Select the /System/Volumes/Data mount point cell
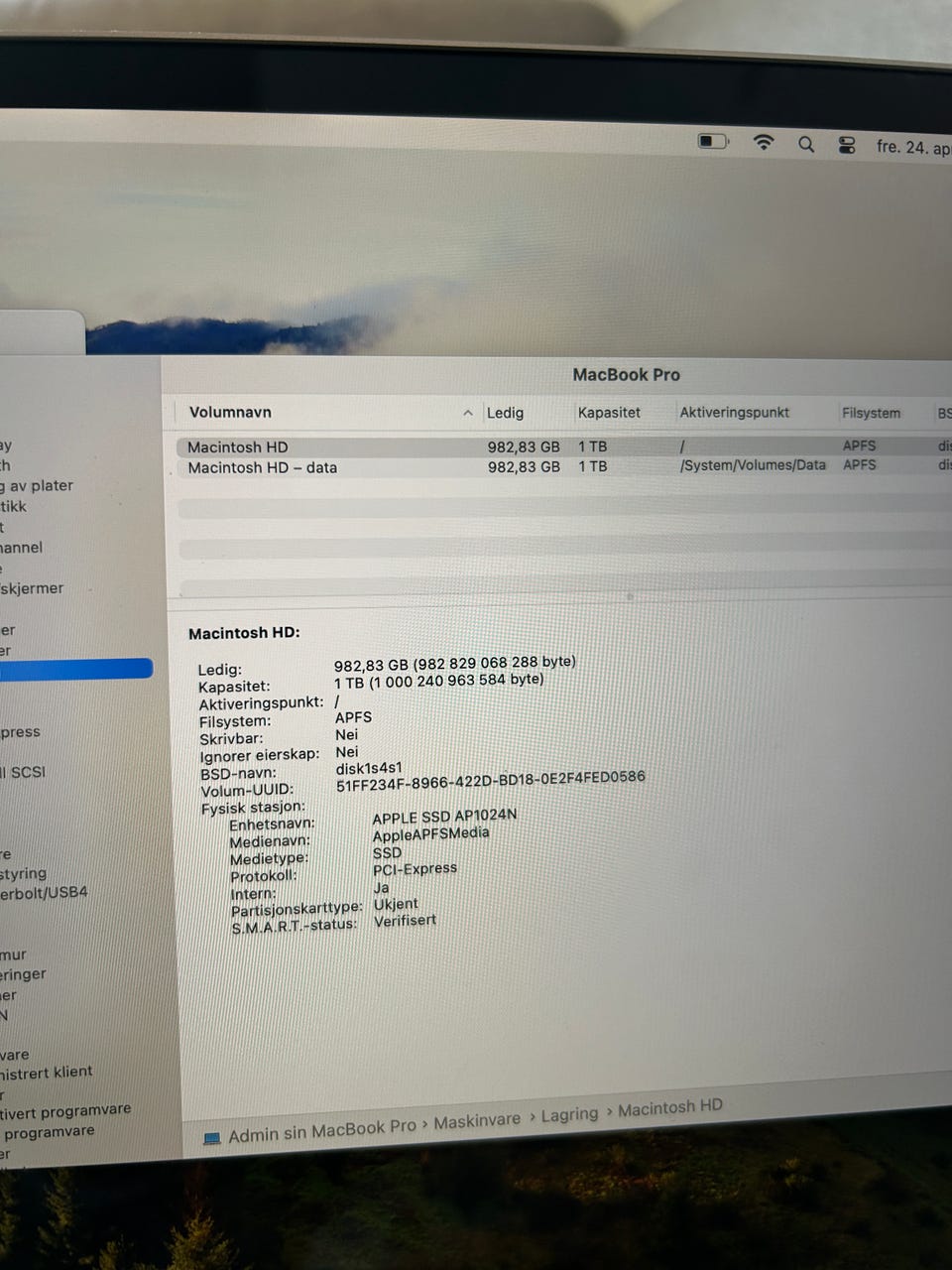Screen dimensions: 952x1270 (753, 464)
